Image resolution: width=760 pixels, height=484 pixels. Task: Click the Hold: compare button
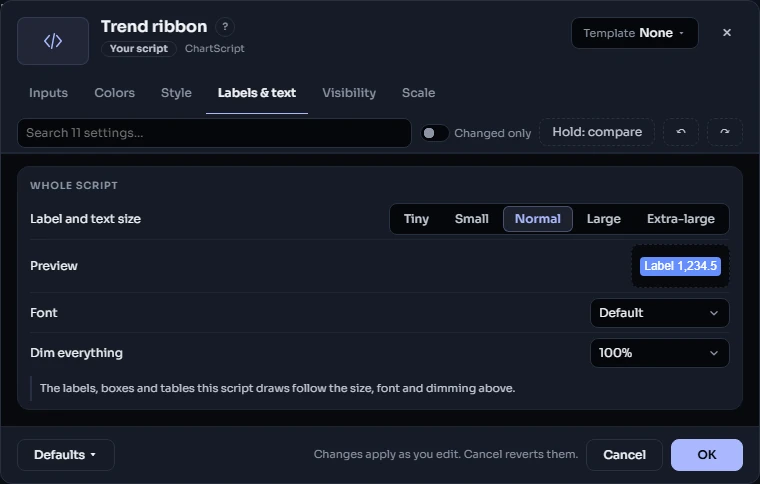pos(597,132)
